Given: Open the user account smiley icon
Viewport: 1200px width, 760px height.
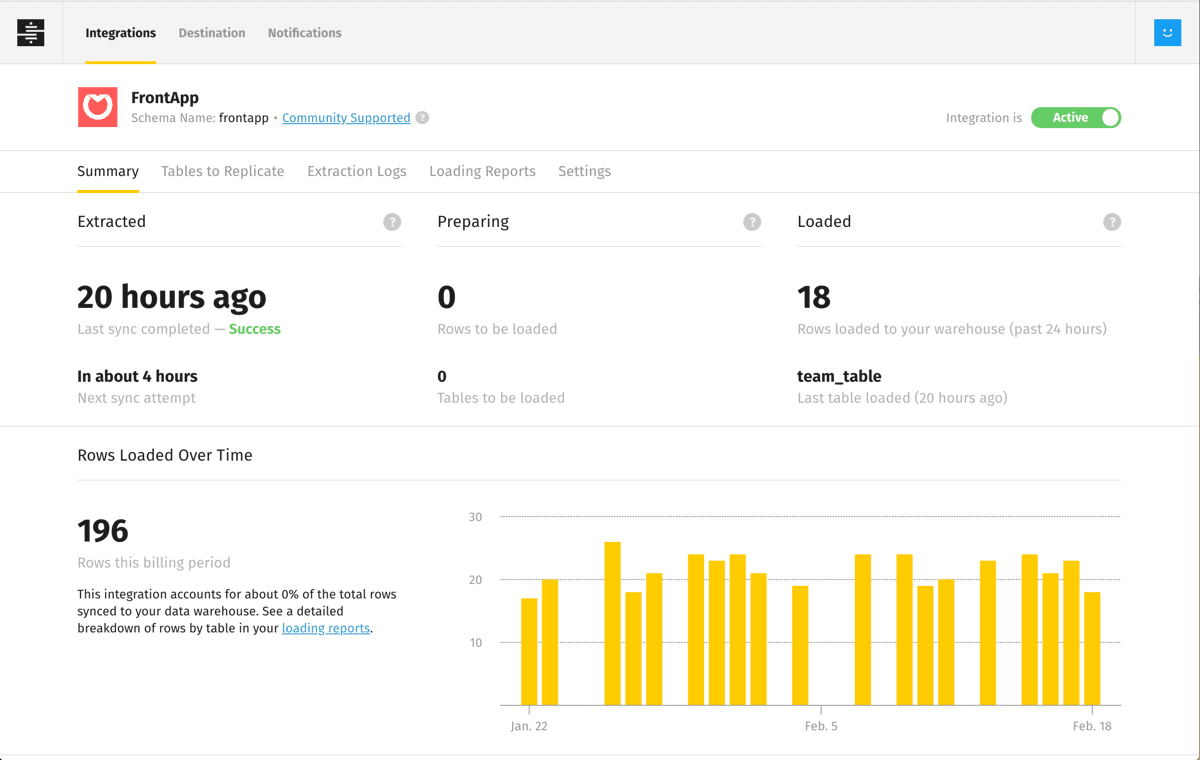Looking at the screenshot, I should click(x=1167, y=33).
